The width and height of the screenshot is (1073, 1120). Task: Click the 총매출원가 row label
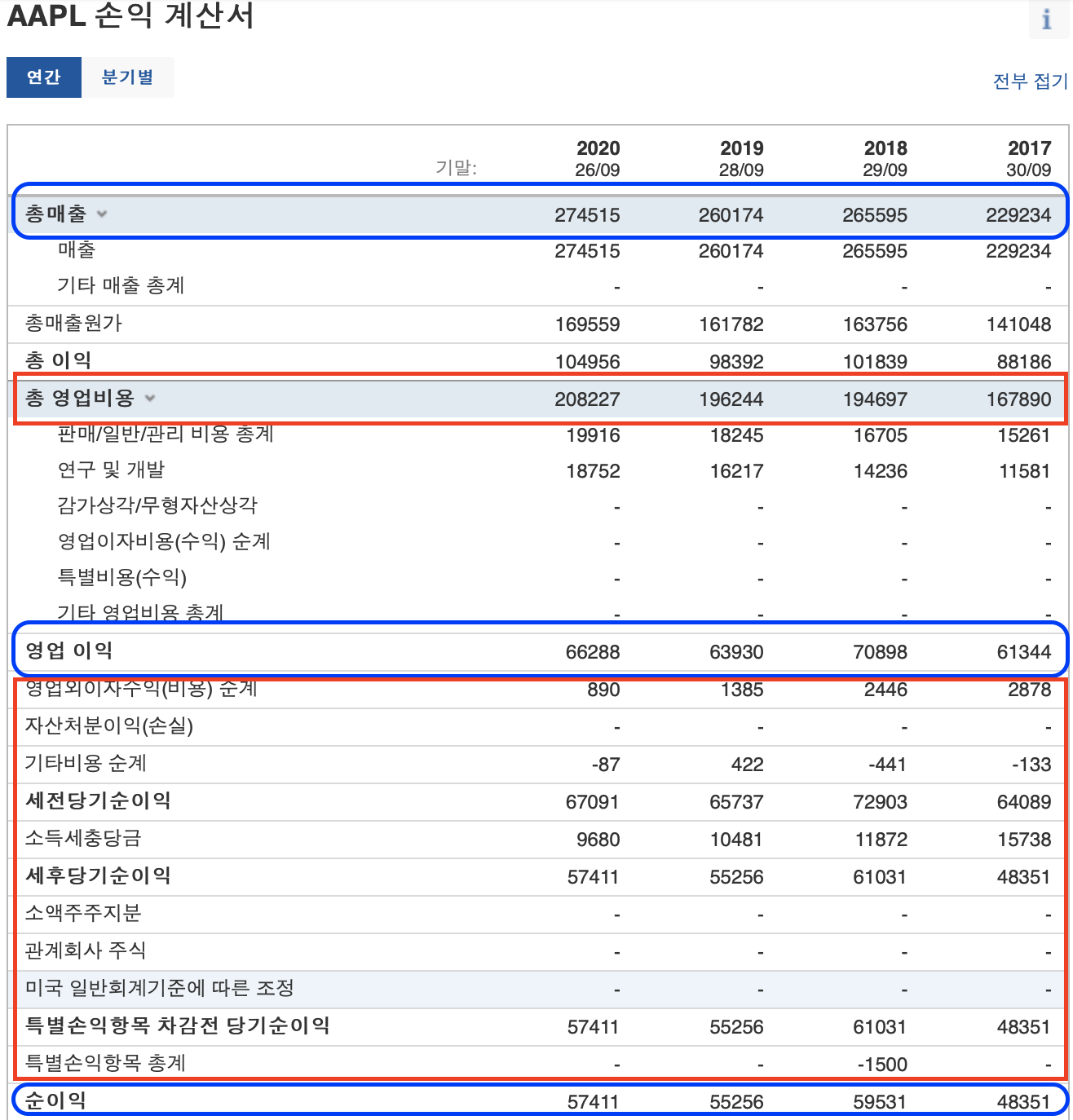click(x=73, y=323)
